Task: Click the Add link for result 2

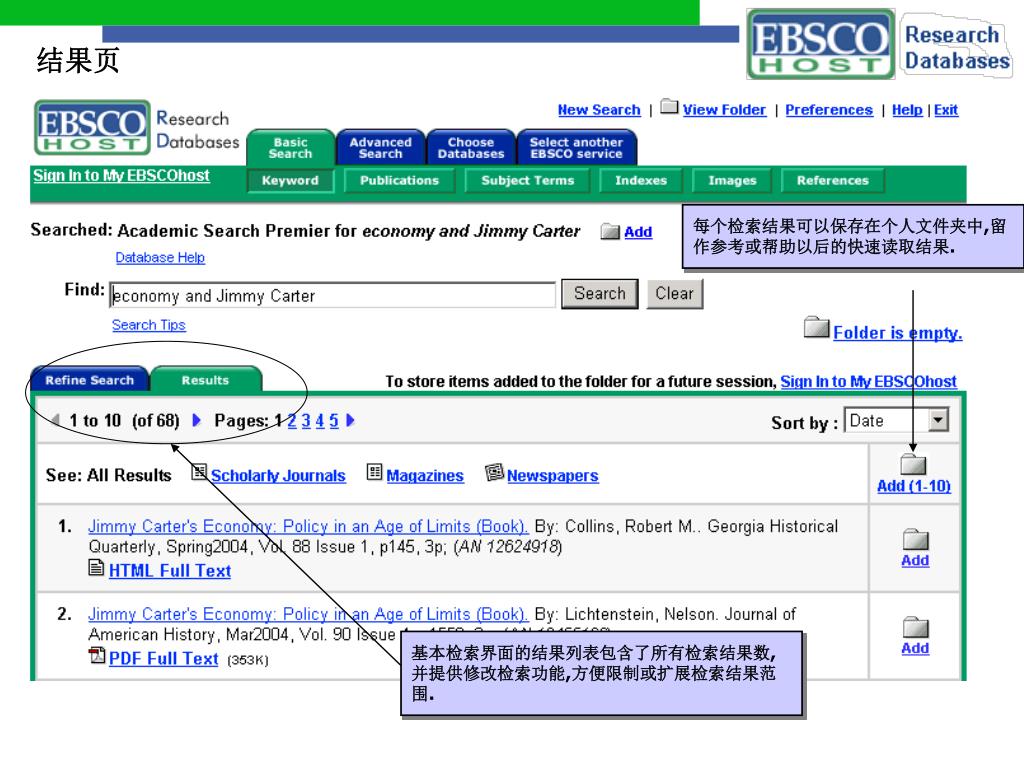Action: (x=915, y=648)
